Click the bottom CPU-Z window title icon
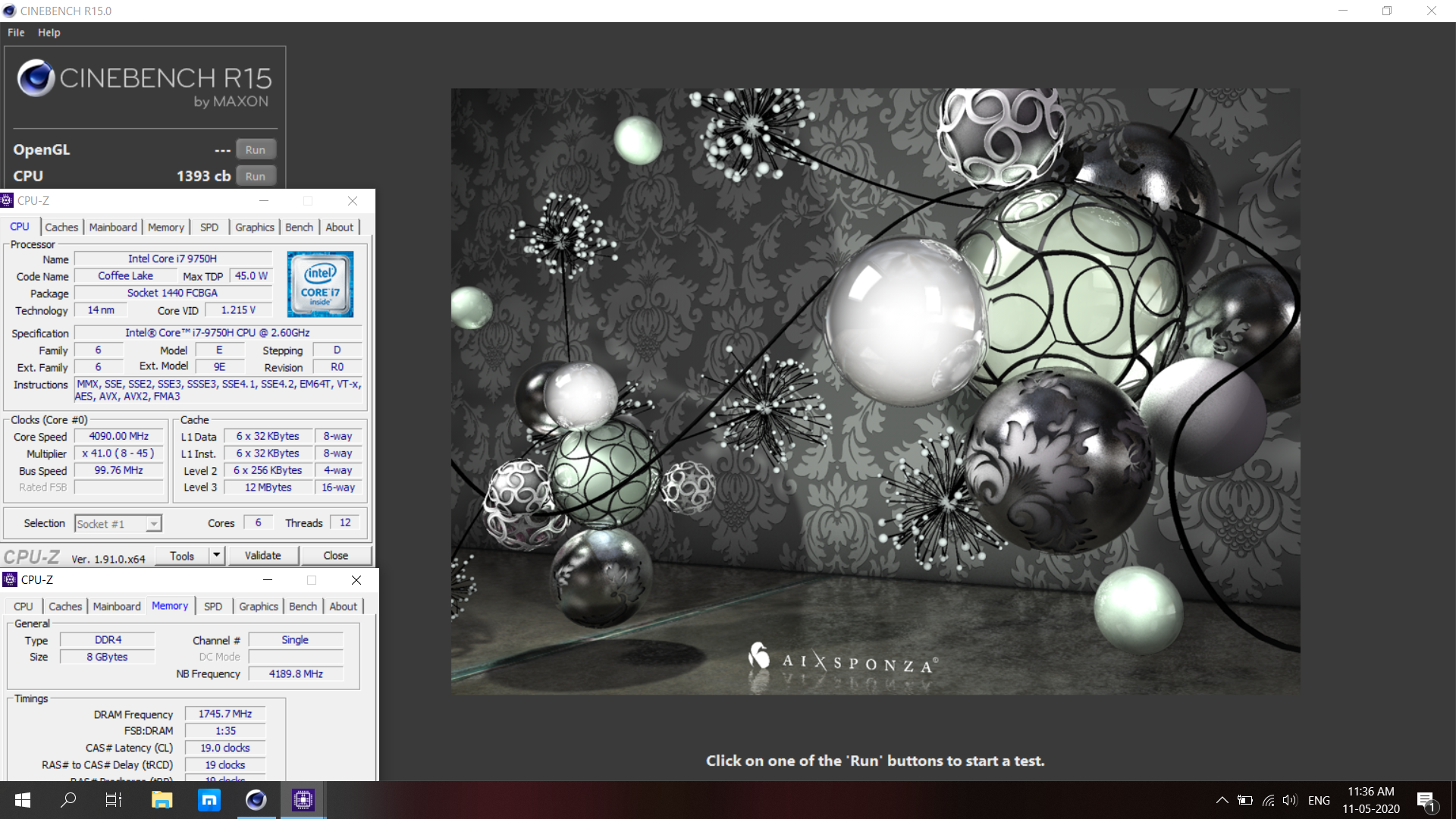This screenshot has height=819, width=1456. tap(10, 580)
